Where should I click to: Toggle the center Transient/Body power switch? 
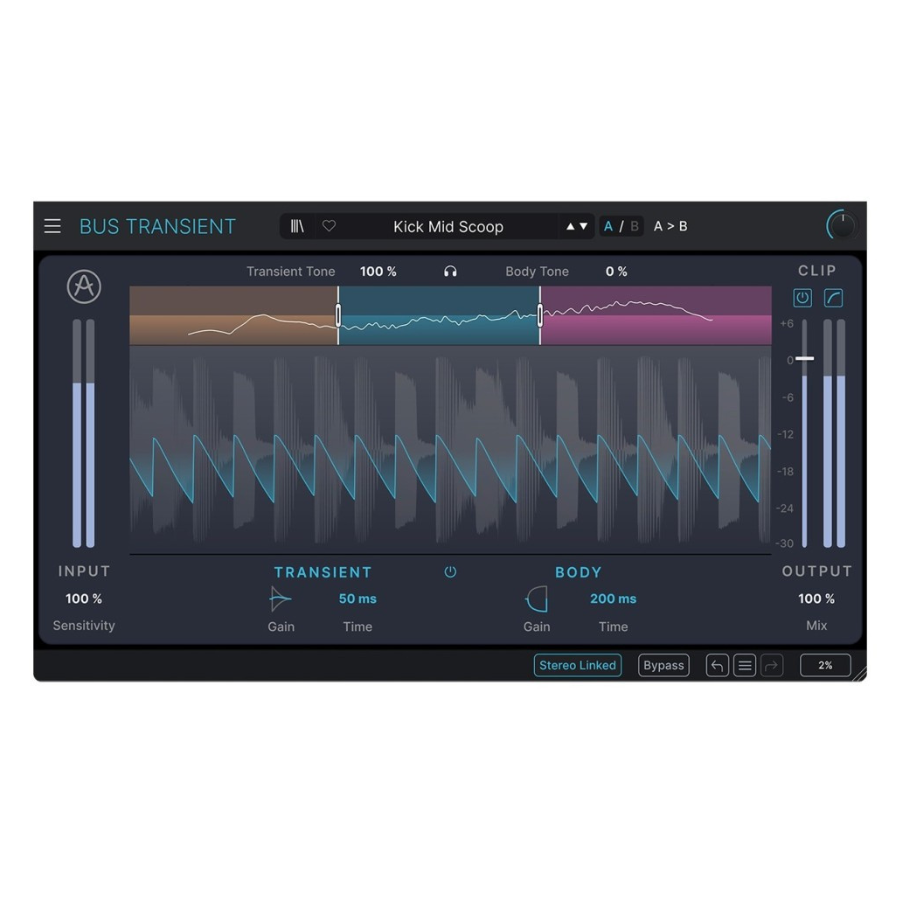point(450,572)
